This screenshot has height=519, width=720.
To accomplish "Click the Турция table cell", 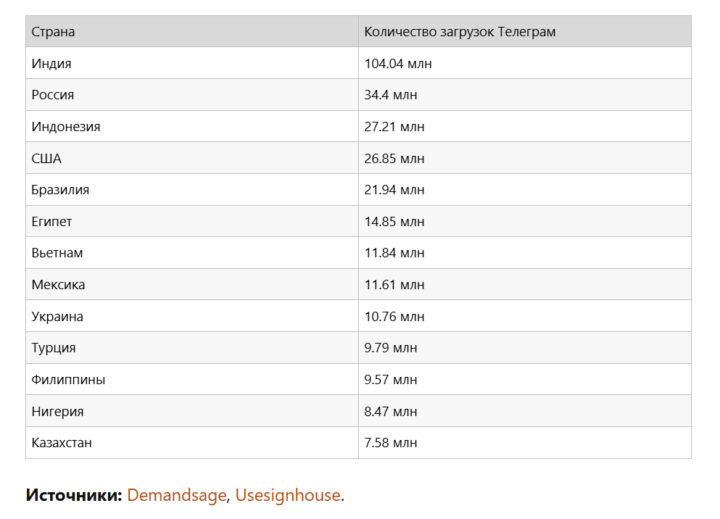I will click(x=54, y=348).
